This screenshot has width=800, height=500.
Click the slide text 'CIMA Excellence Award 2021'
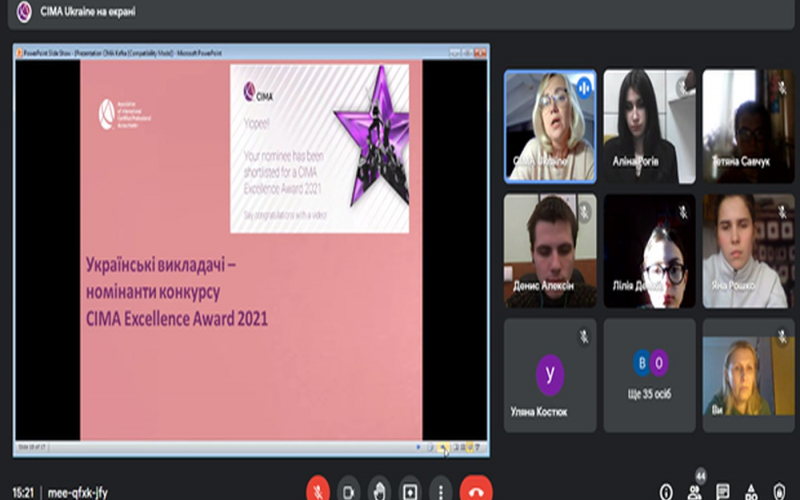pyautogui.click(x=177, y=319)
